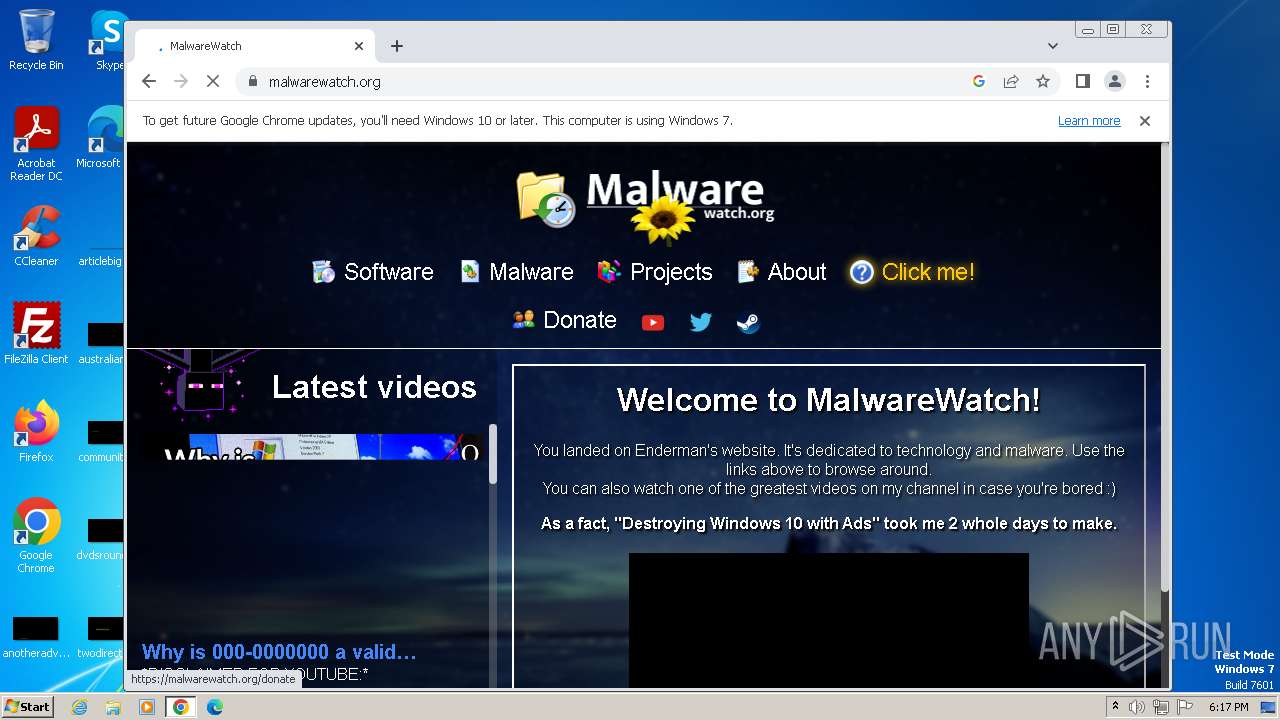
Task: Click the Latest videos scrollbar
Action: coord(492,454)
